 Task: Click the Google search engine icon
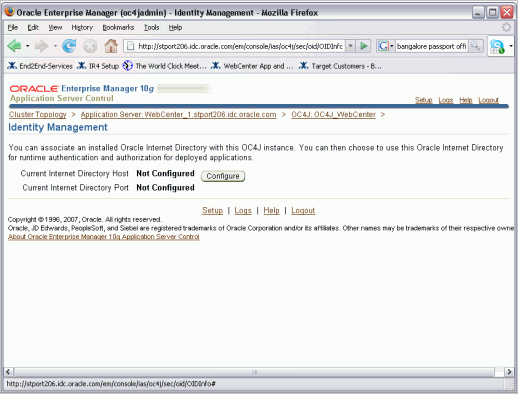[383, 46]
